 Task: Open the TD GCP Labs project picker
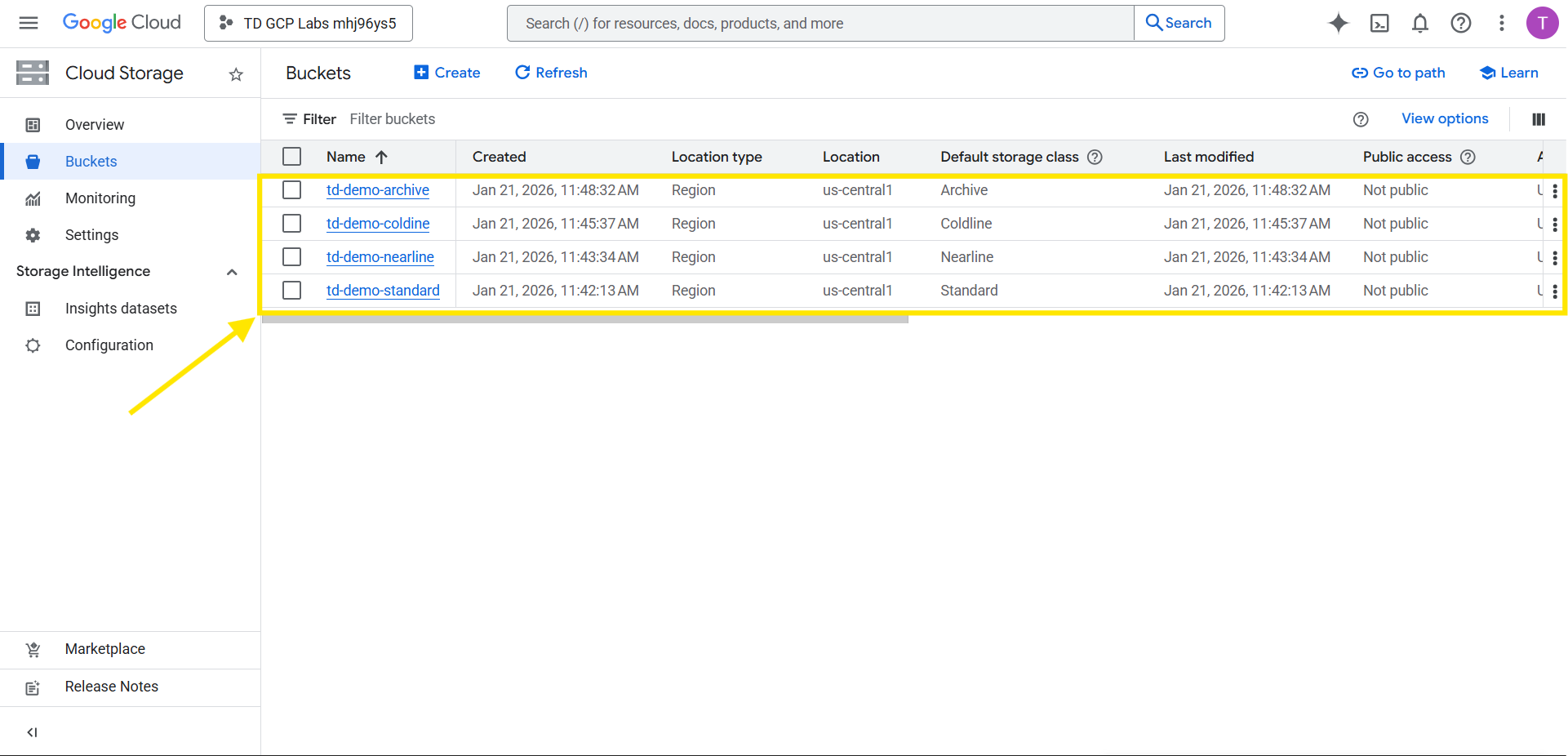309,23
